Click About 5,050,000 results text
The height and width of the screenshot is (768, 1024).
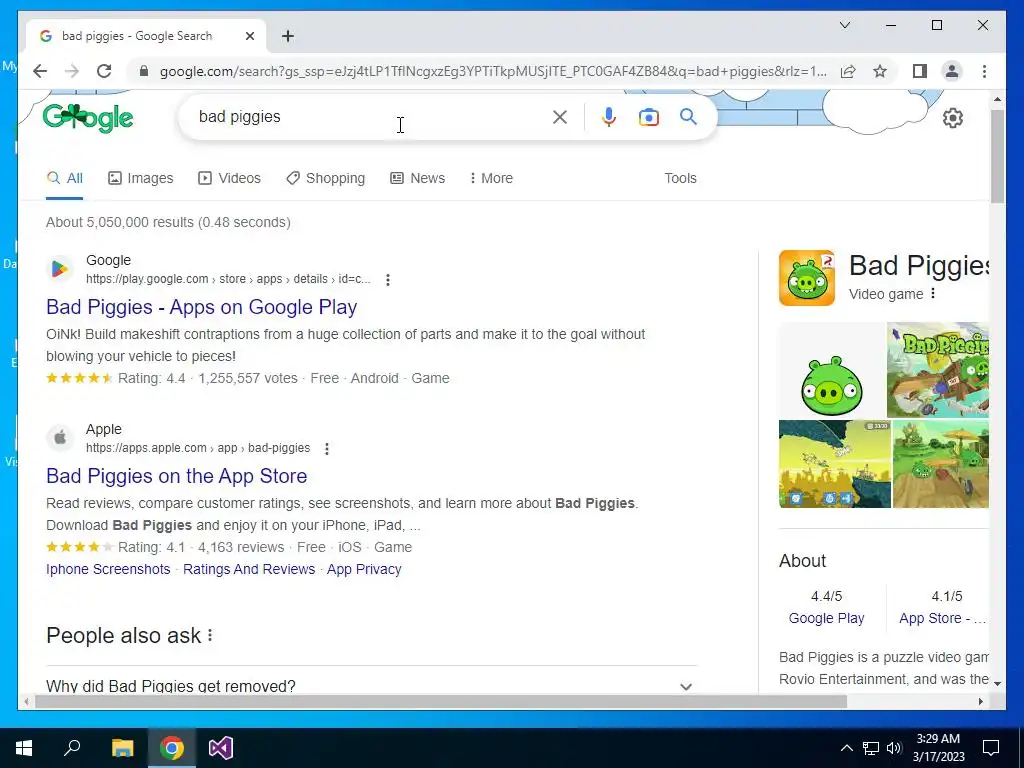click(x=168, y=222)
